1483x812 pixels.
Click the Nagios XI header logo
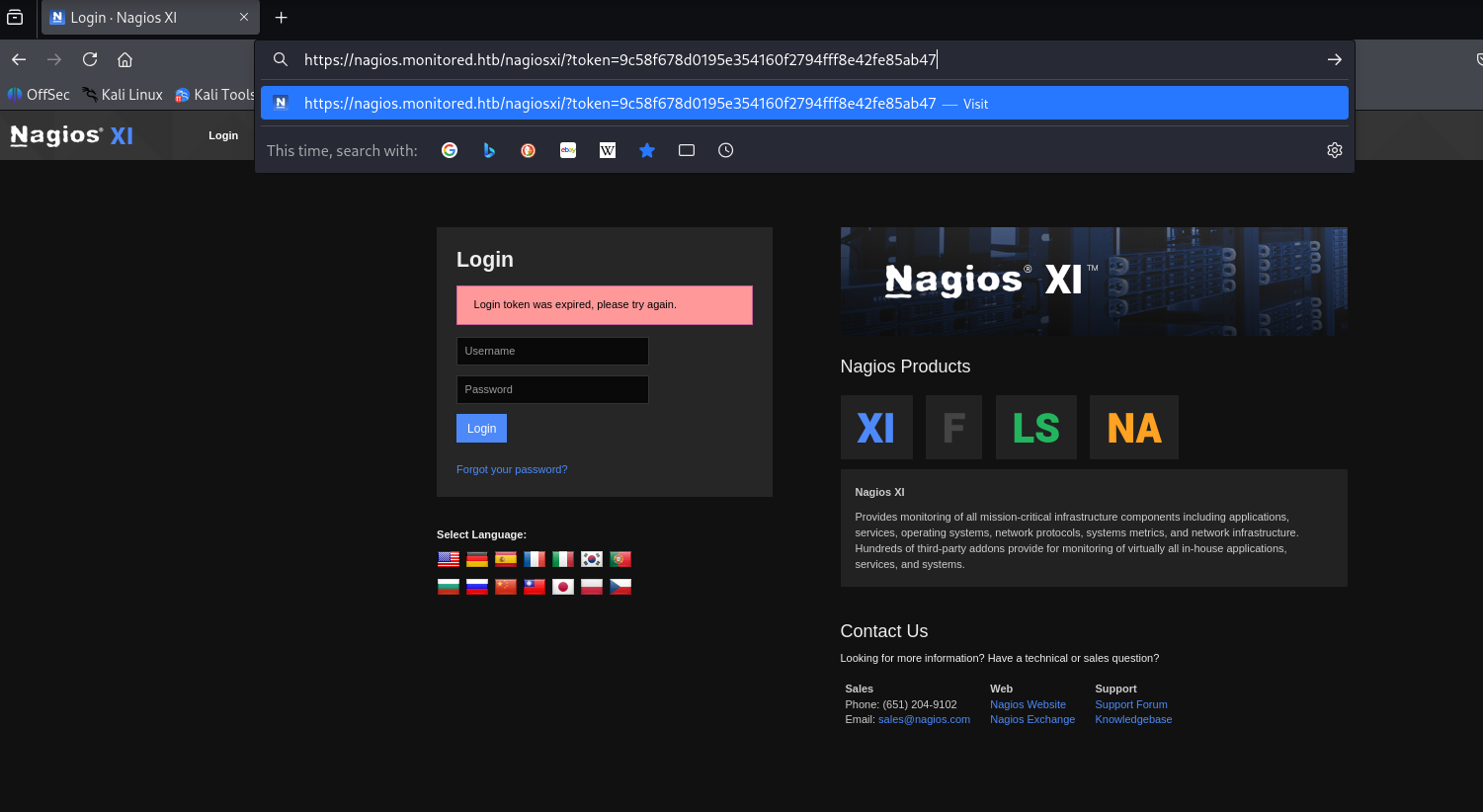71,135
